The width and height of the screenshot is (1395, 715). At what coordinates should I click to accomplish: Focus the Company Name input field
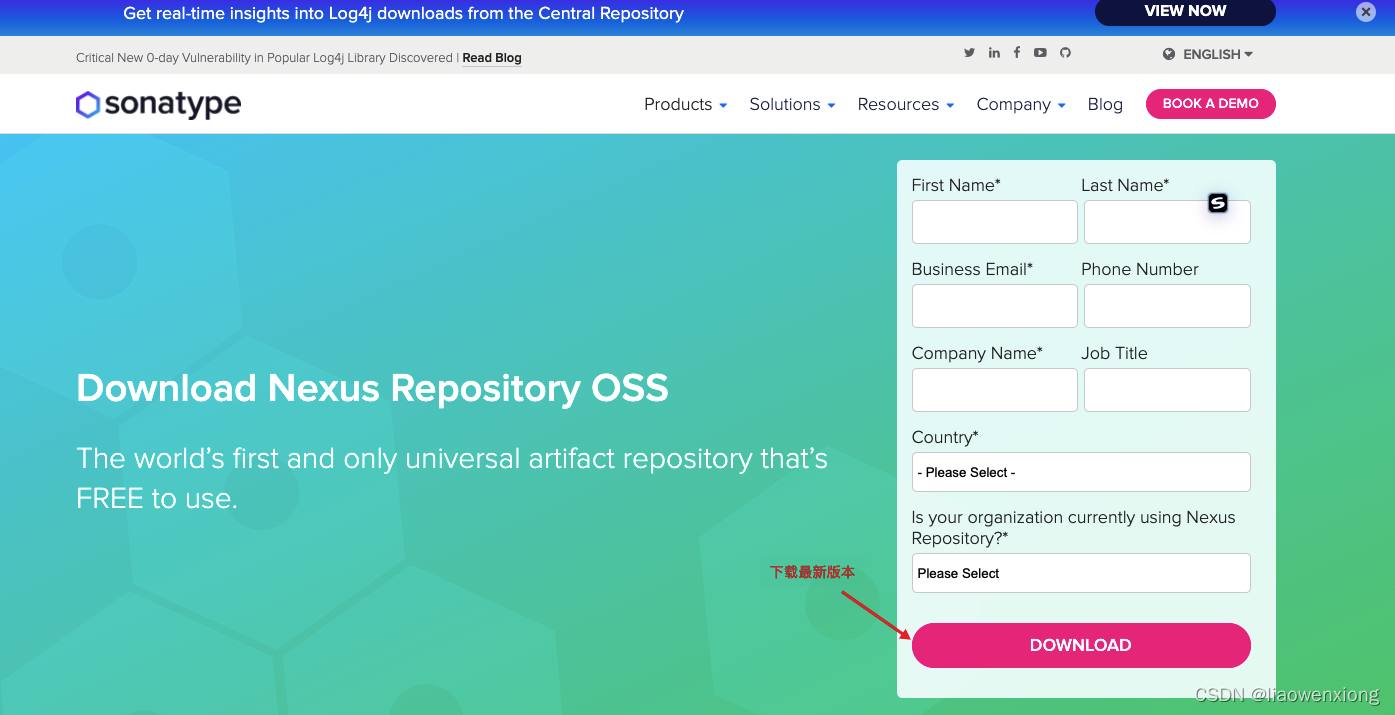click(x=995, y=390)
